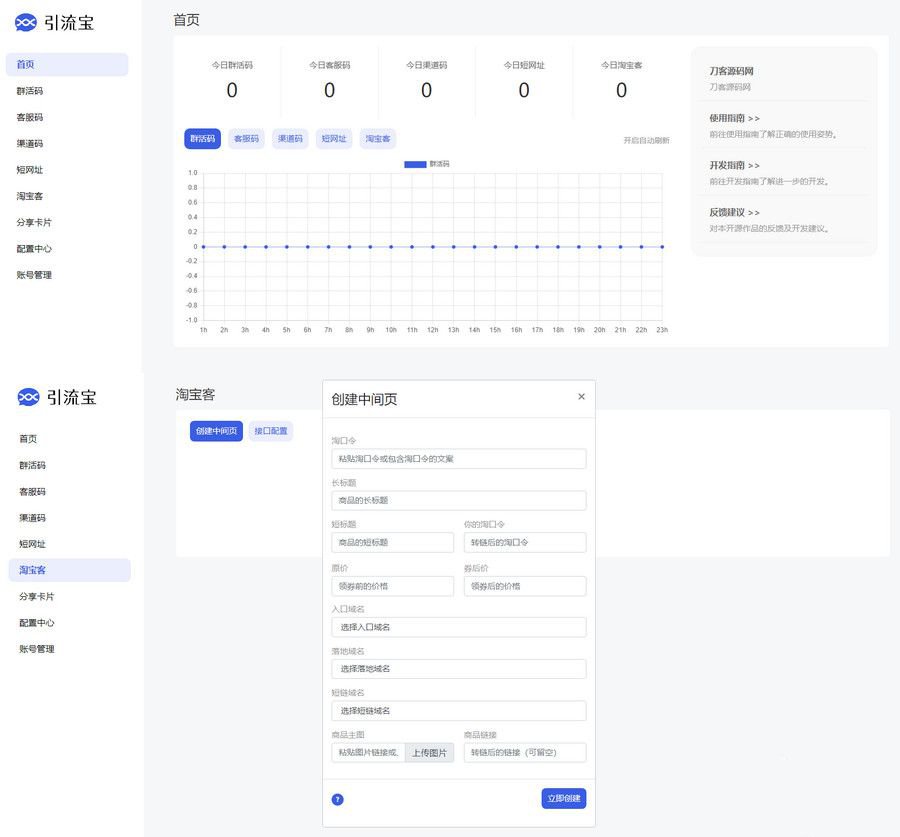
Task: Click the 引流宝 logo in lower sidebar
Action: click(x=58, y=397)
